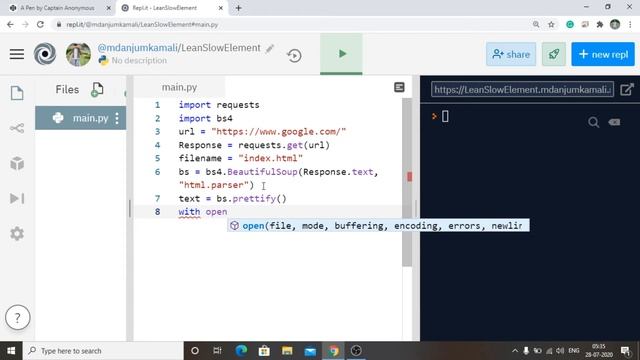Click 'text = bs.prettify()' code line
This screenshot has width=640, height=360.
[x=233, y=198]
